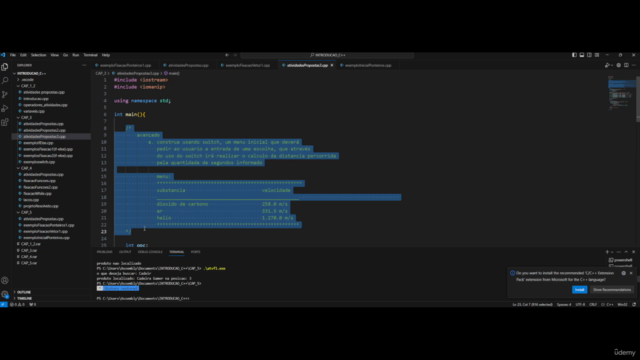Screen dimensions: 640x360
Task: Close the terminal panel
Action: point(633,252)
